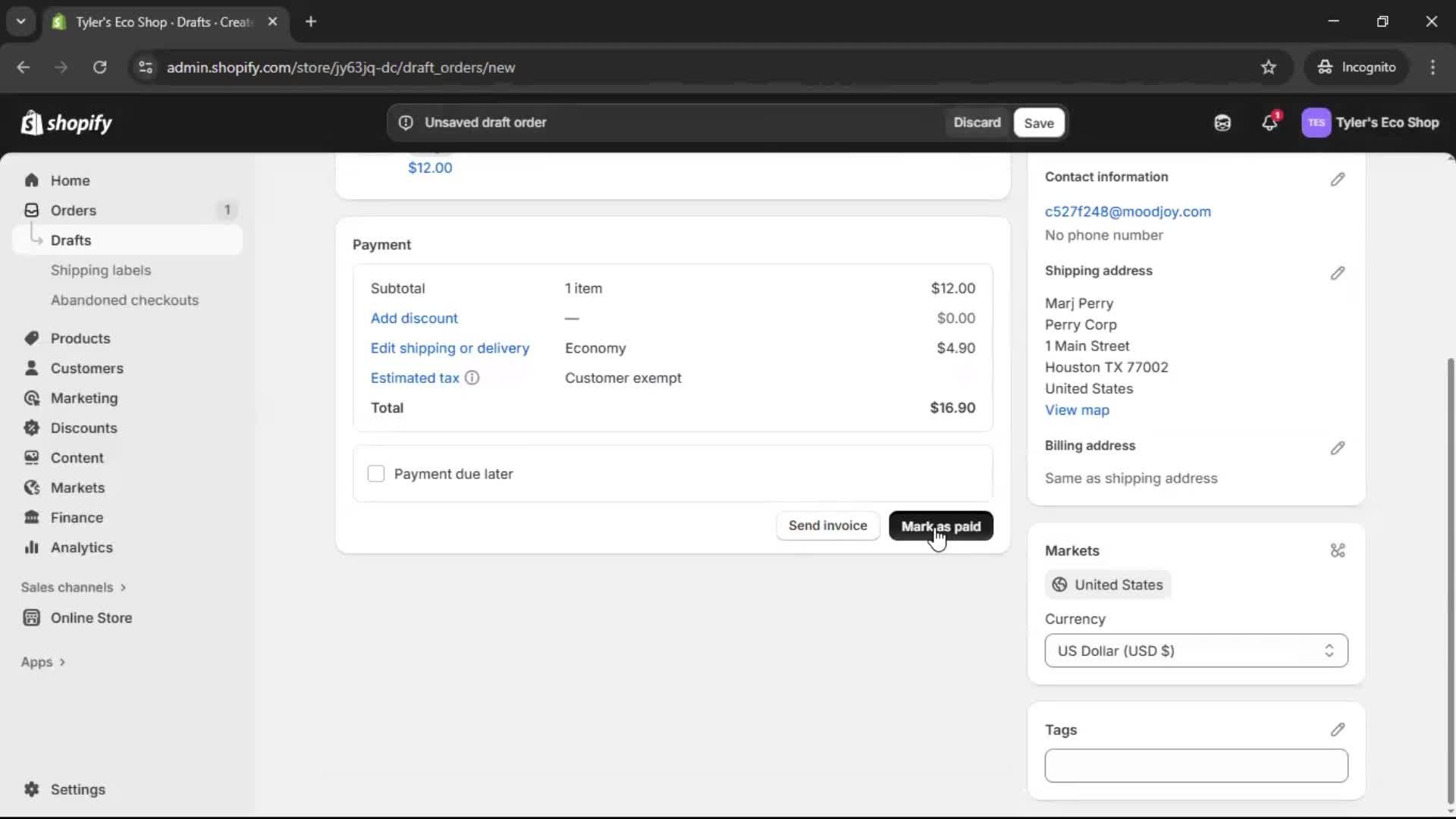Open the Orders section in the sidebar

click(x=73, y=210)
